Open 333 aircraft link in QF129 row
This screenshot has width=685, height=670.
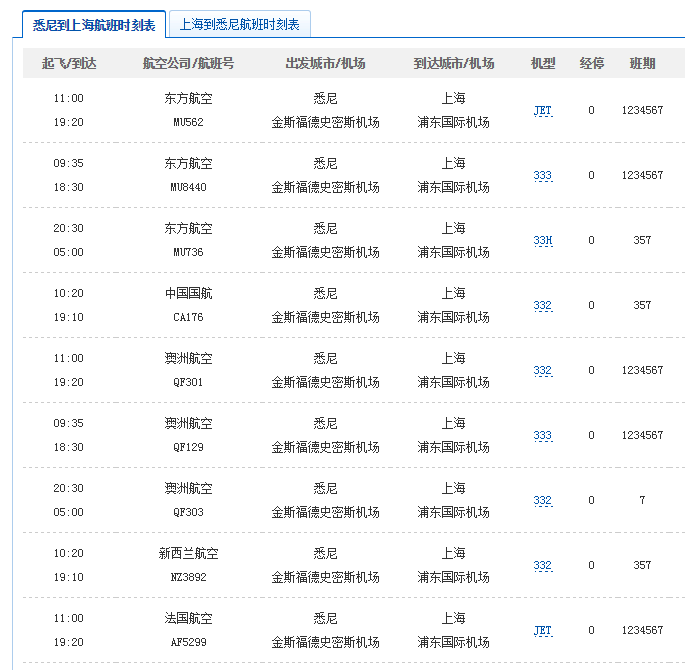point(543,435)
